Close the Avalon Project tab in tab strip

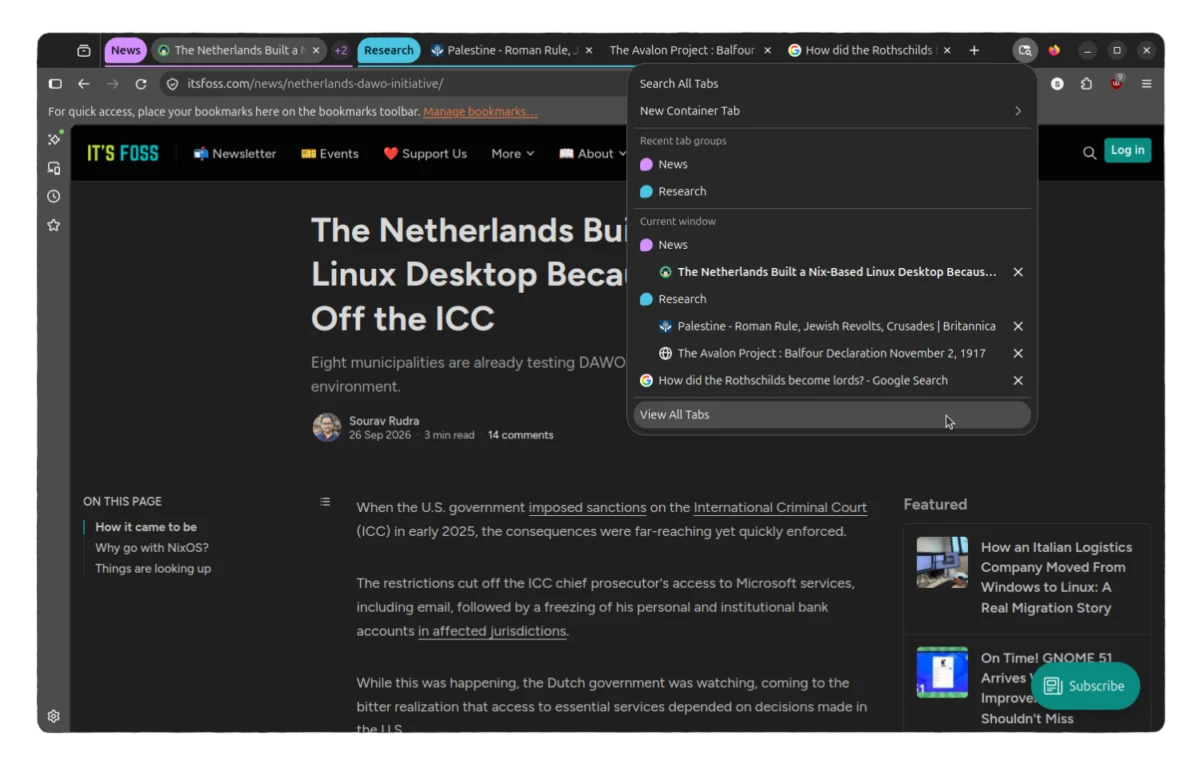(767, 50)
